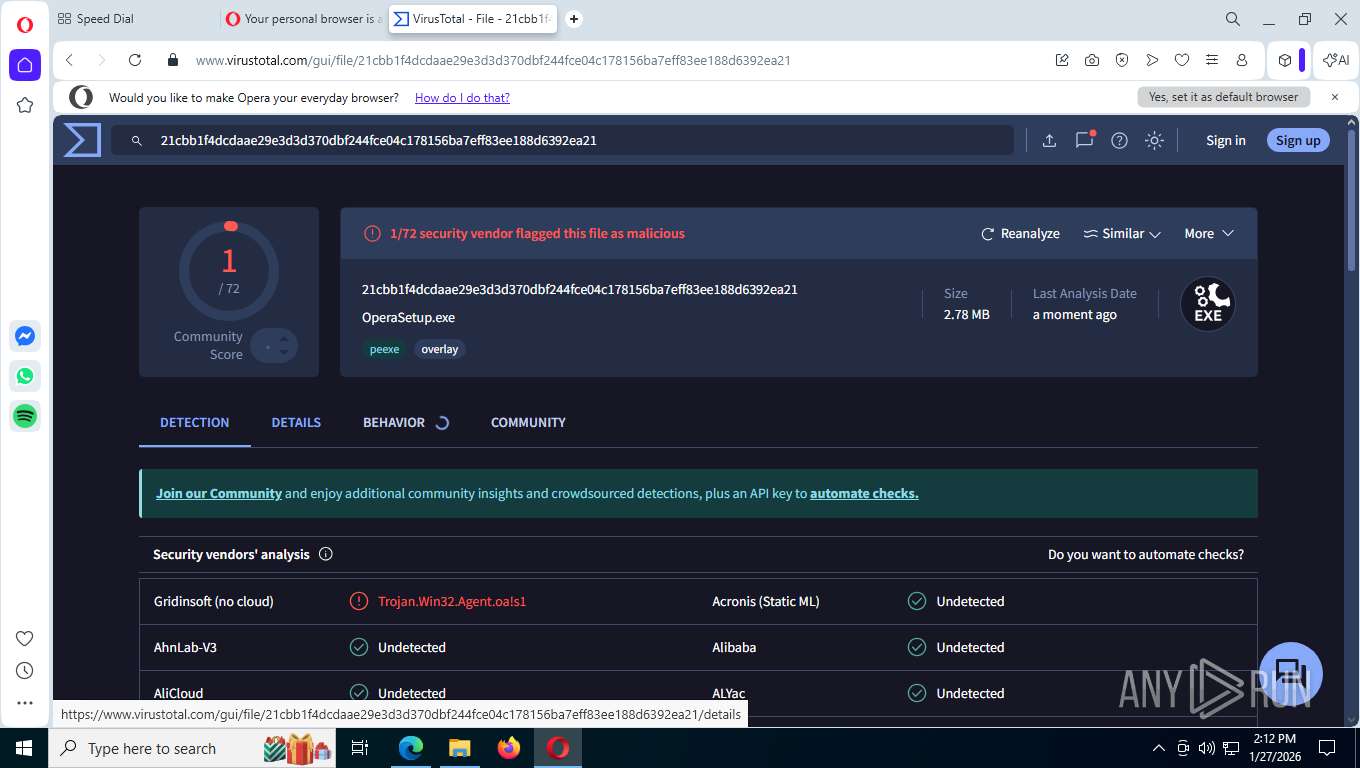Open VirusTotal notifications chat icon
This screenshot has width=1360, height=768.
click(x=1085, y=140)
